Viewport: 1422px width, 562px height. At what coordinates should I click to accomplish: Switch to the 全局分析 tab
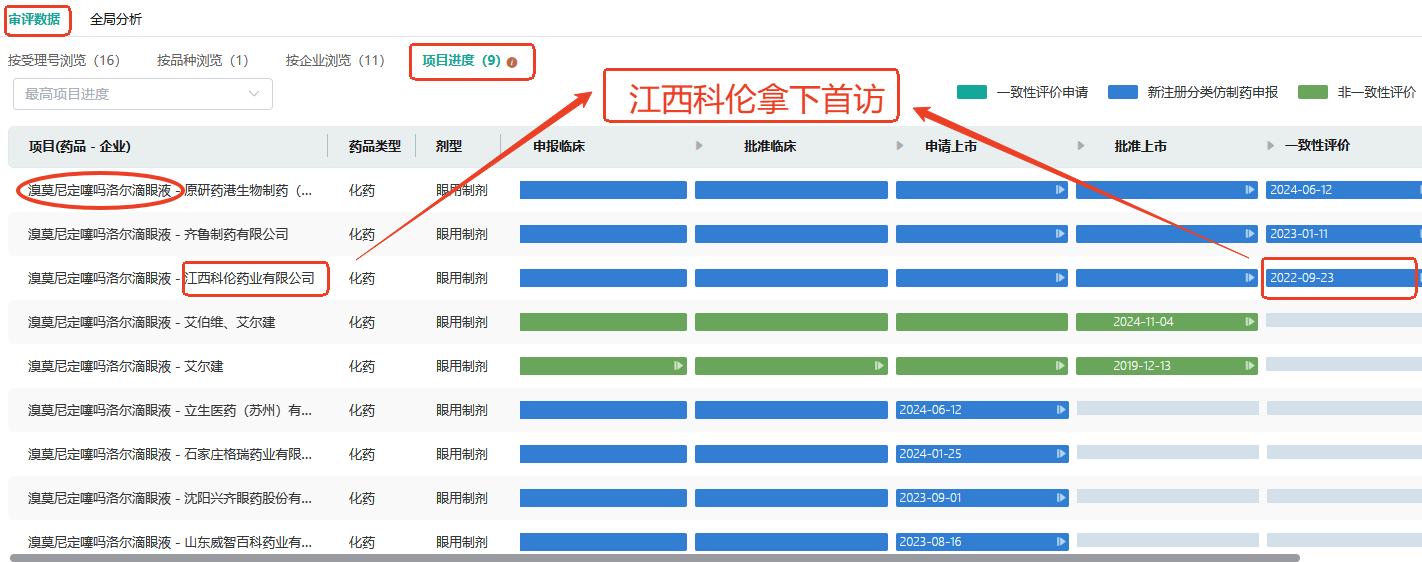(116, 19)
